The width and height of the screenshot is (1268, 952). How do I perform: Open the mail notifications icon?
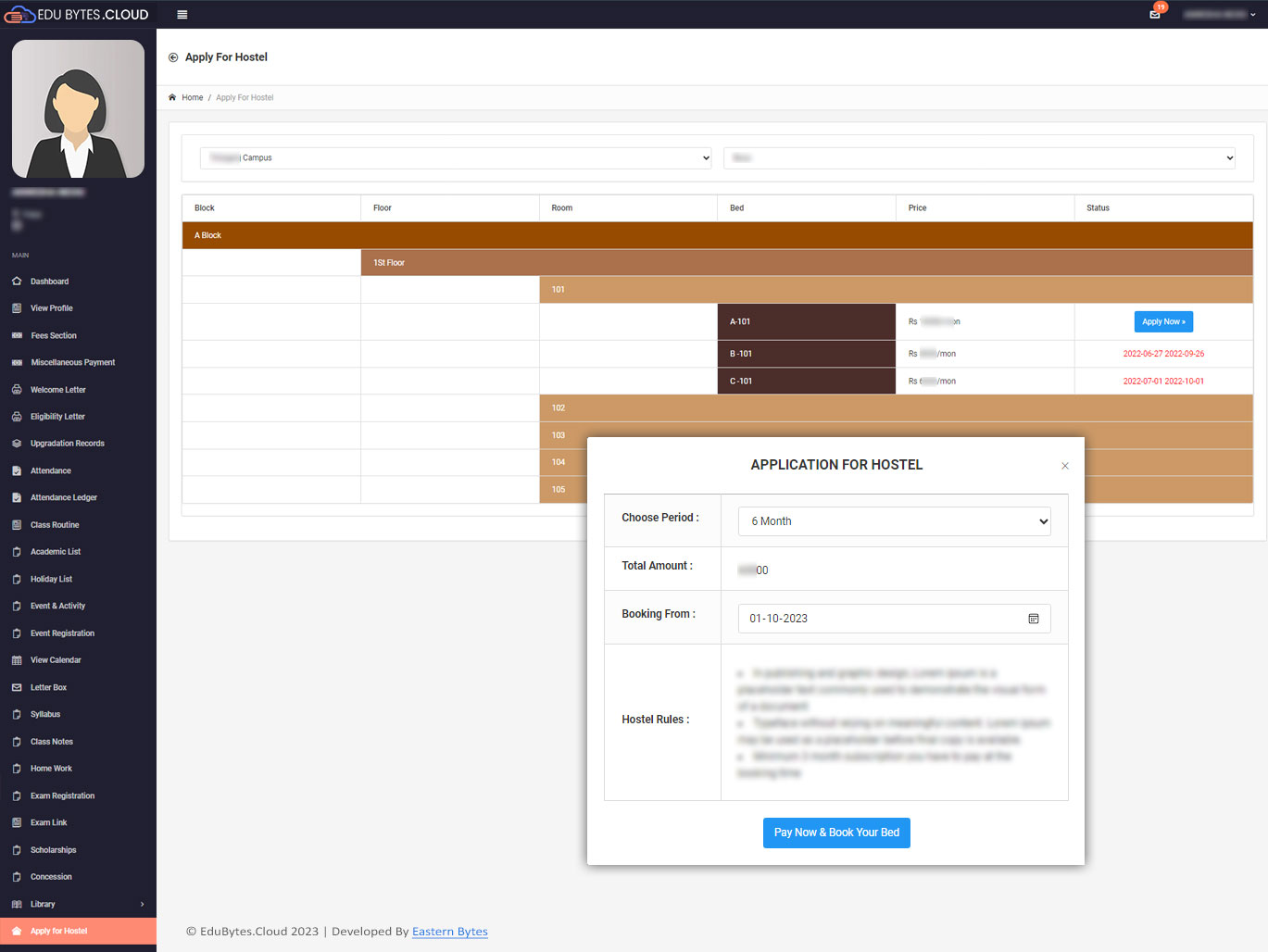click(1155, 14)
